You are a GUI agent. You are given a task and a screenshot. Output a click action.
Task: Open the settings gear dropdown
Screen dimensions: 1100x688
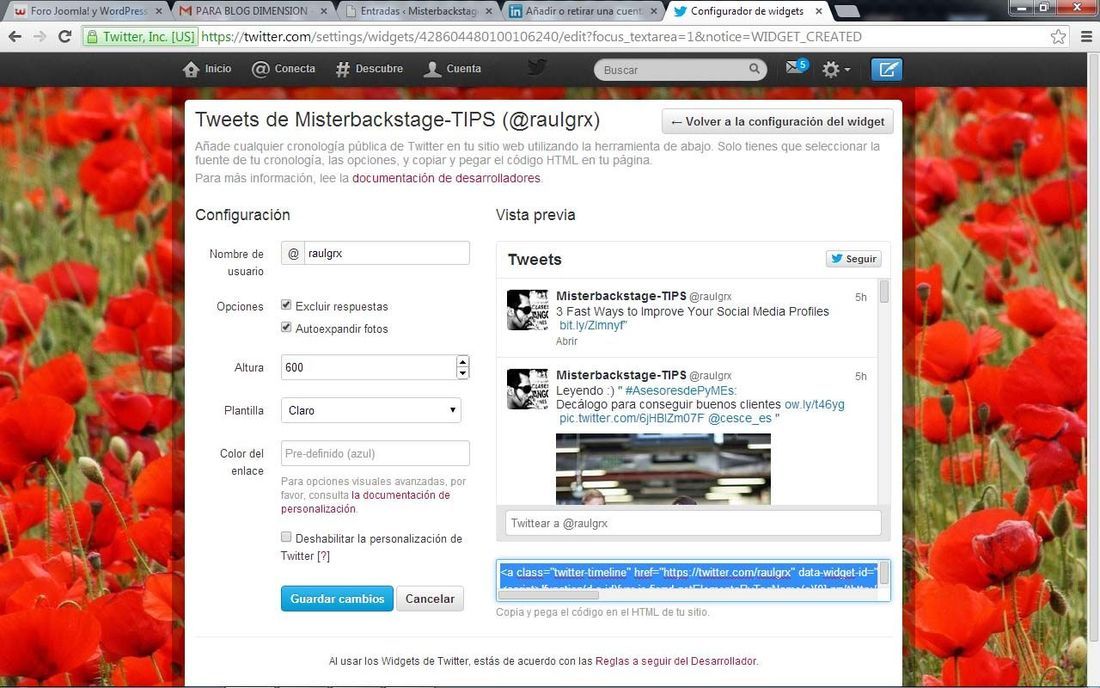click(836, 69)
